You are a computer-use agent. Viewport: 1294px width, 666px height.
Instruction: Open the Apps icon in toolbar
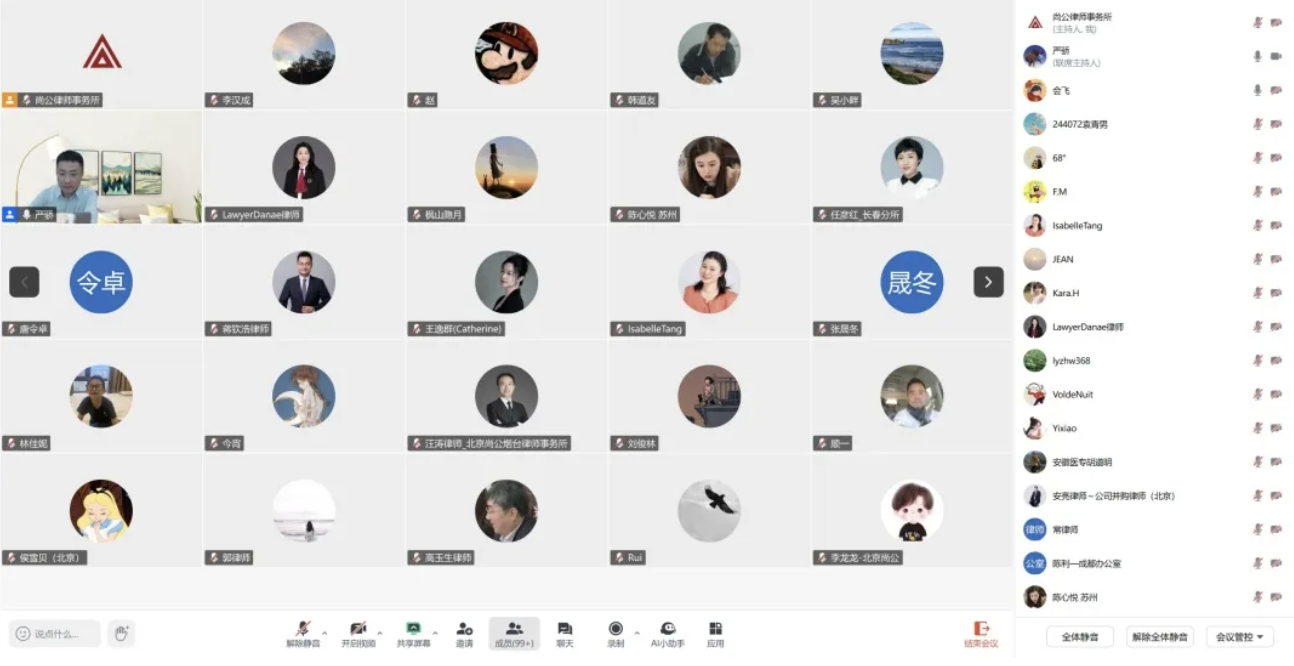[x=715, y=629]
